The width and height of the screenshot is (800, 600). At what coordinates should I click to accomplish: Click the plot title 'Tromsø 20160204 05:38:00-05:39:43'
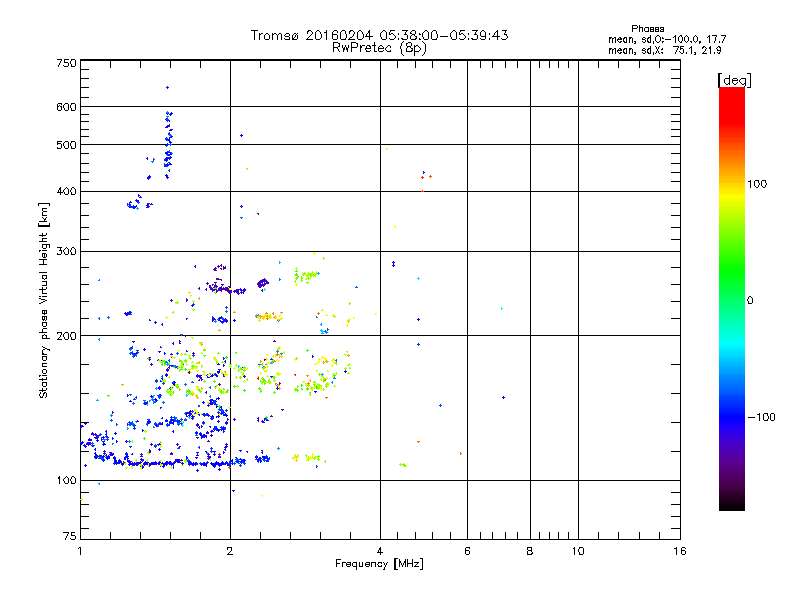(379, 35)
